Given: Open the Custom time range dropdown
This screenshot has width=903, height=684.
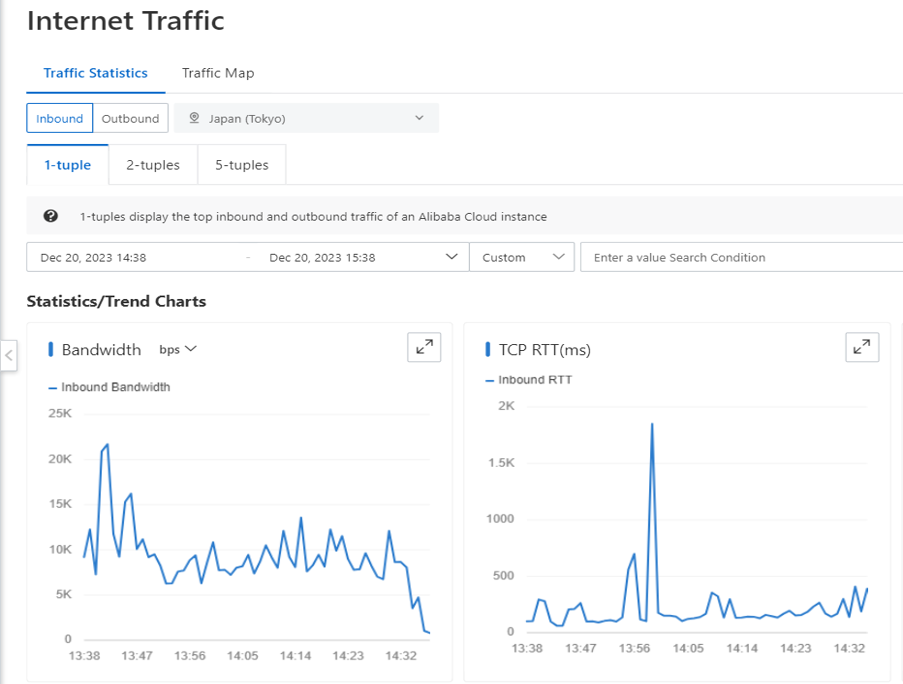Looking at the screenshot, I should 522,257.
